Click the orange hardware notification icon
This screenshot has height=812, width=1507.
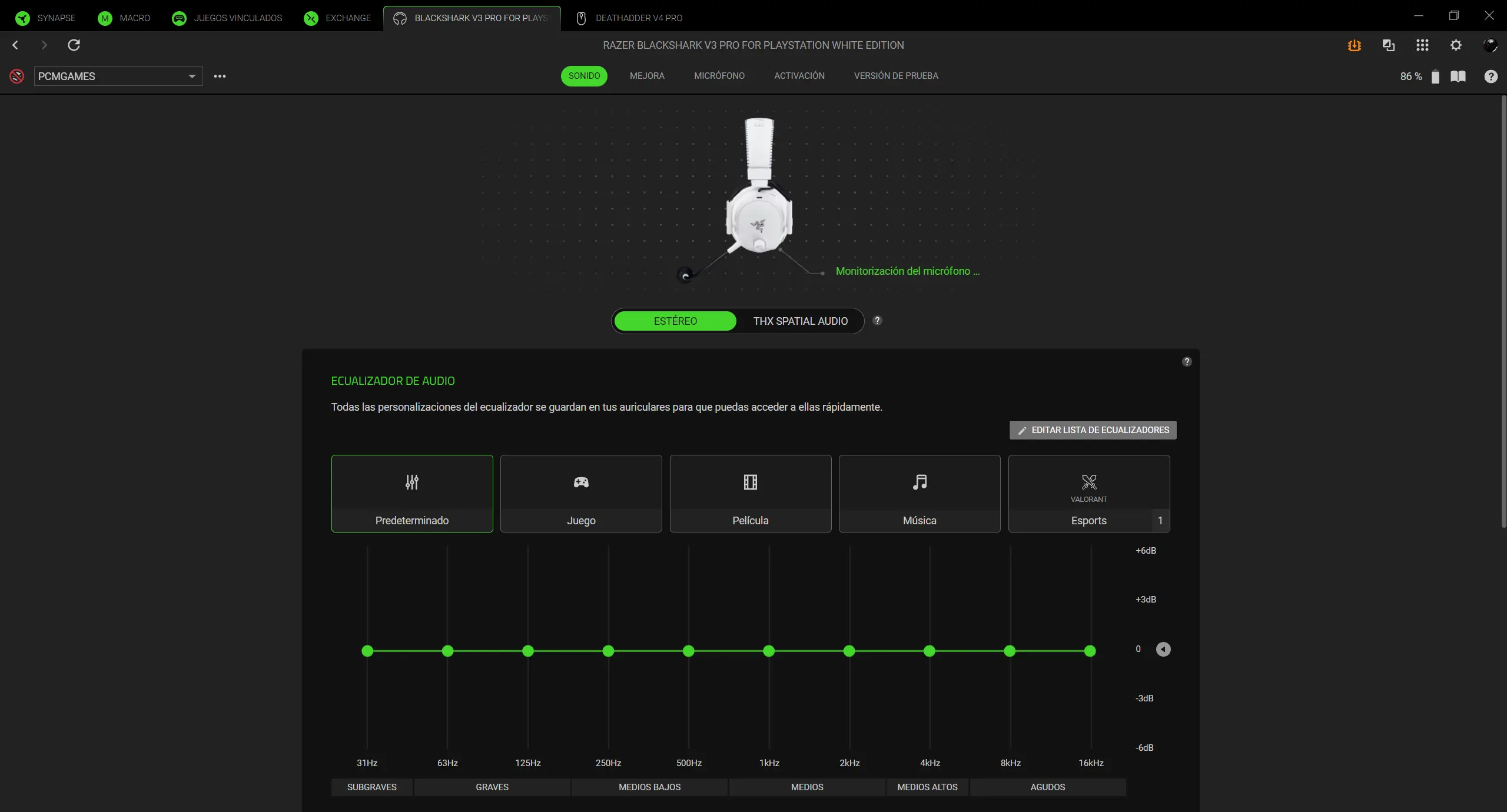(1355, 45)
